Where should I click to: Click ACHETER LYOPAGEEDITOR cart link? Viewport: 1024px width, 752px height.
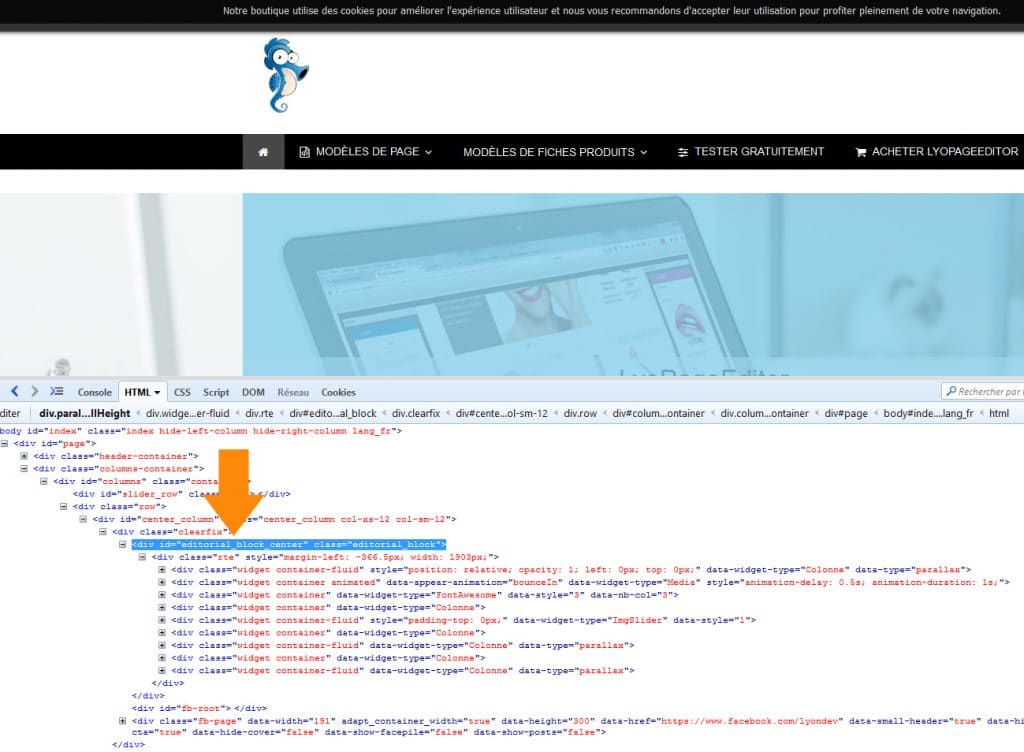[936, 152]
